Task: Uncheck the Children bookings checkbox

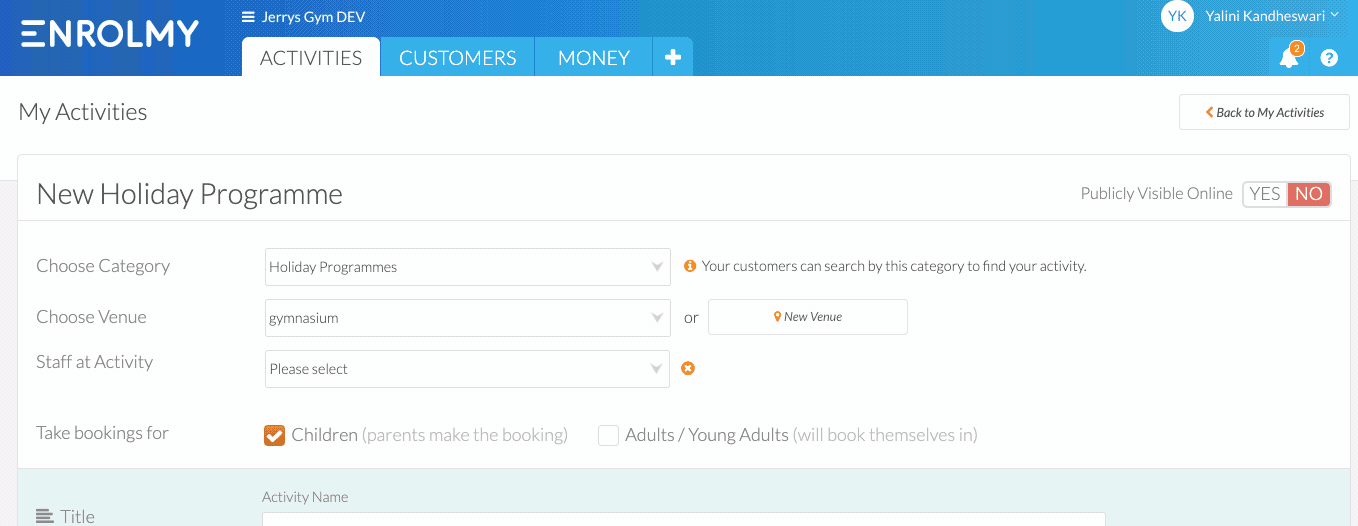Action: click(274, 435)
